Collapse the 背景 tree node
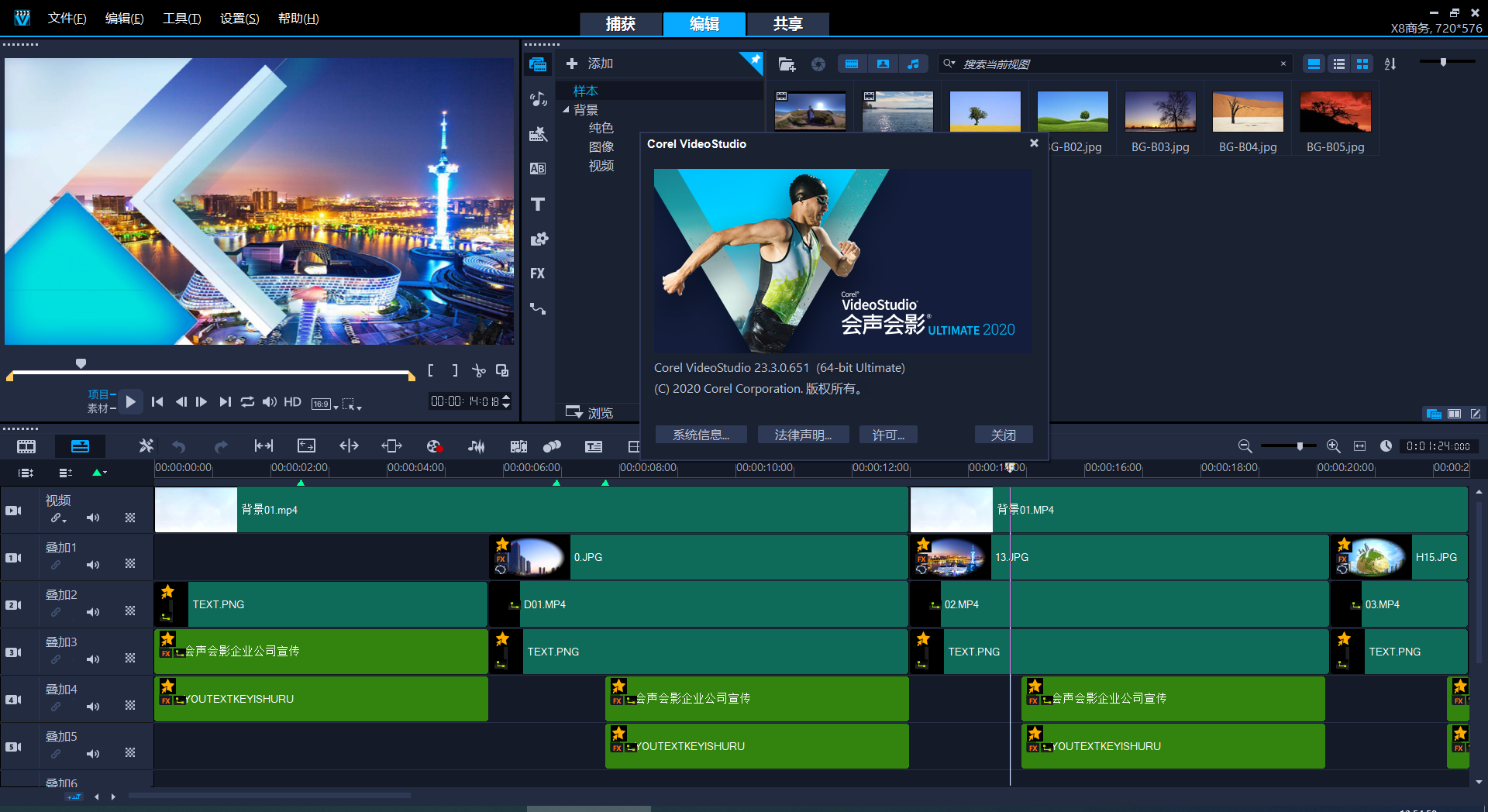The width and height of the screenshot is (1488, 812). pos(566,110)
